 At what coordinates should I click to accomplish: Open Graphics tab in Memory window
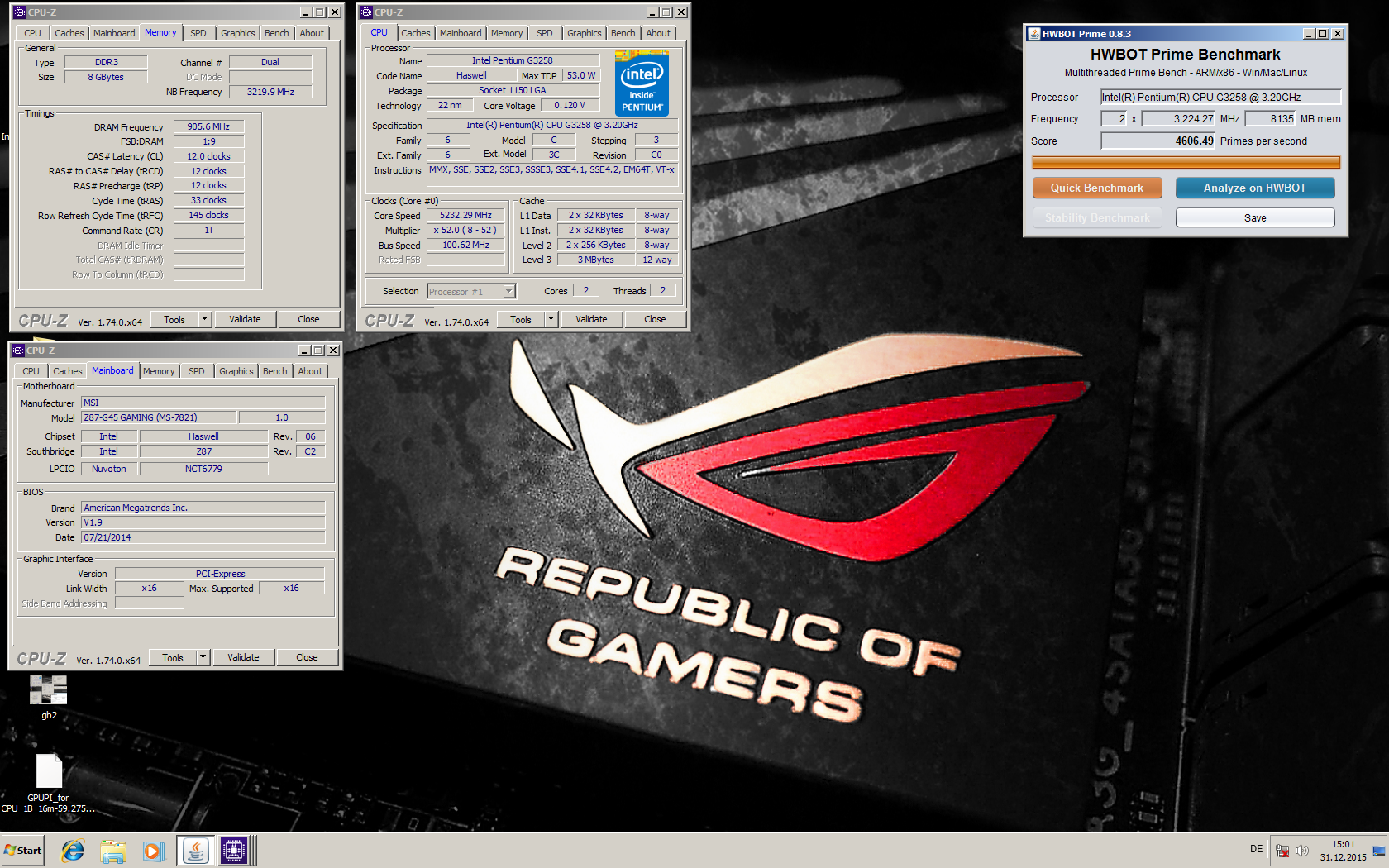pos(238,33)
